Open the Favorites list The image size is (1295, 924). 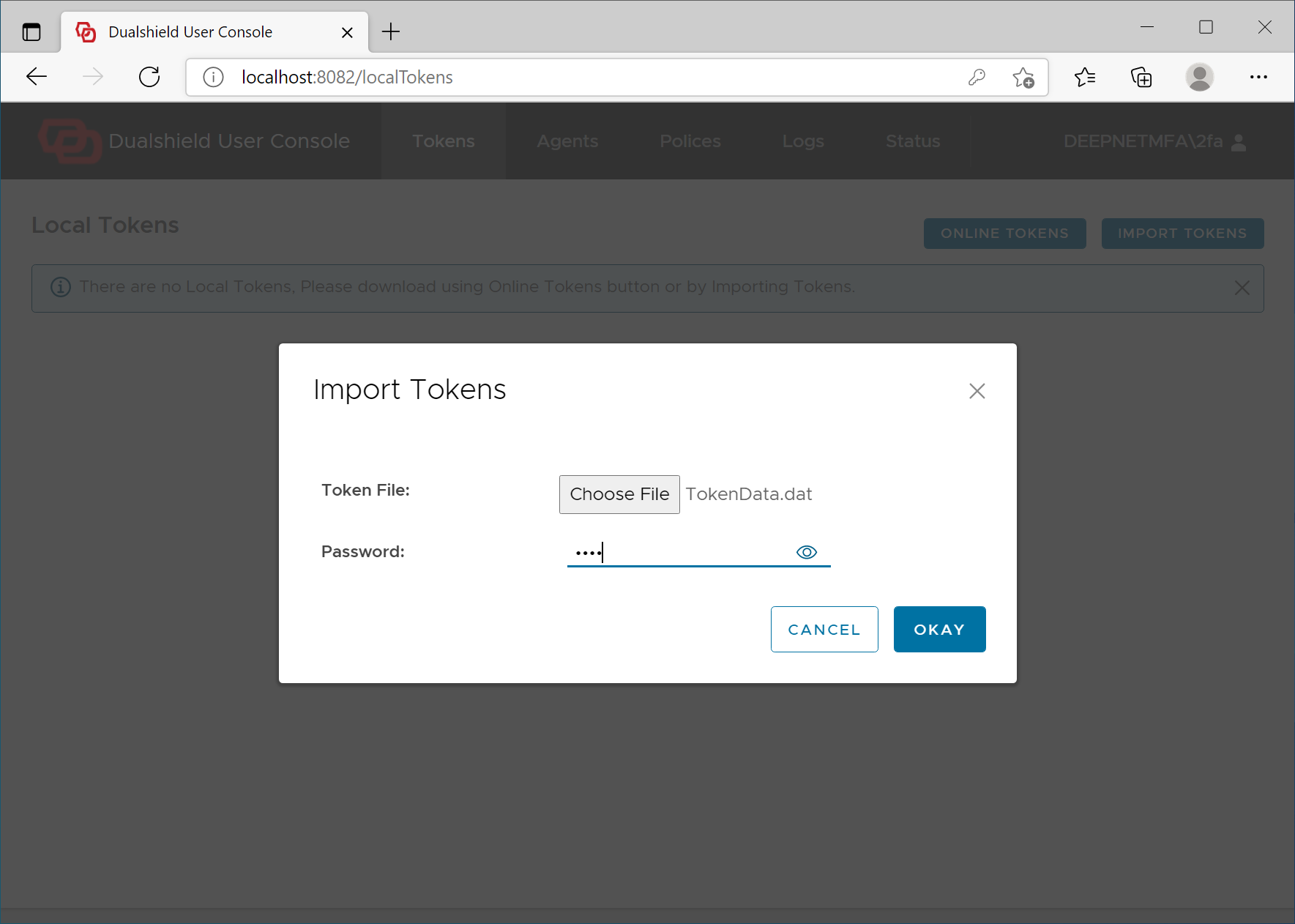[x=1085, y=77]
